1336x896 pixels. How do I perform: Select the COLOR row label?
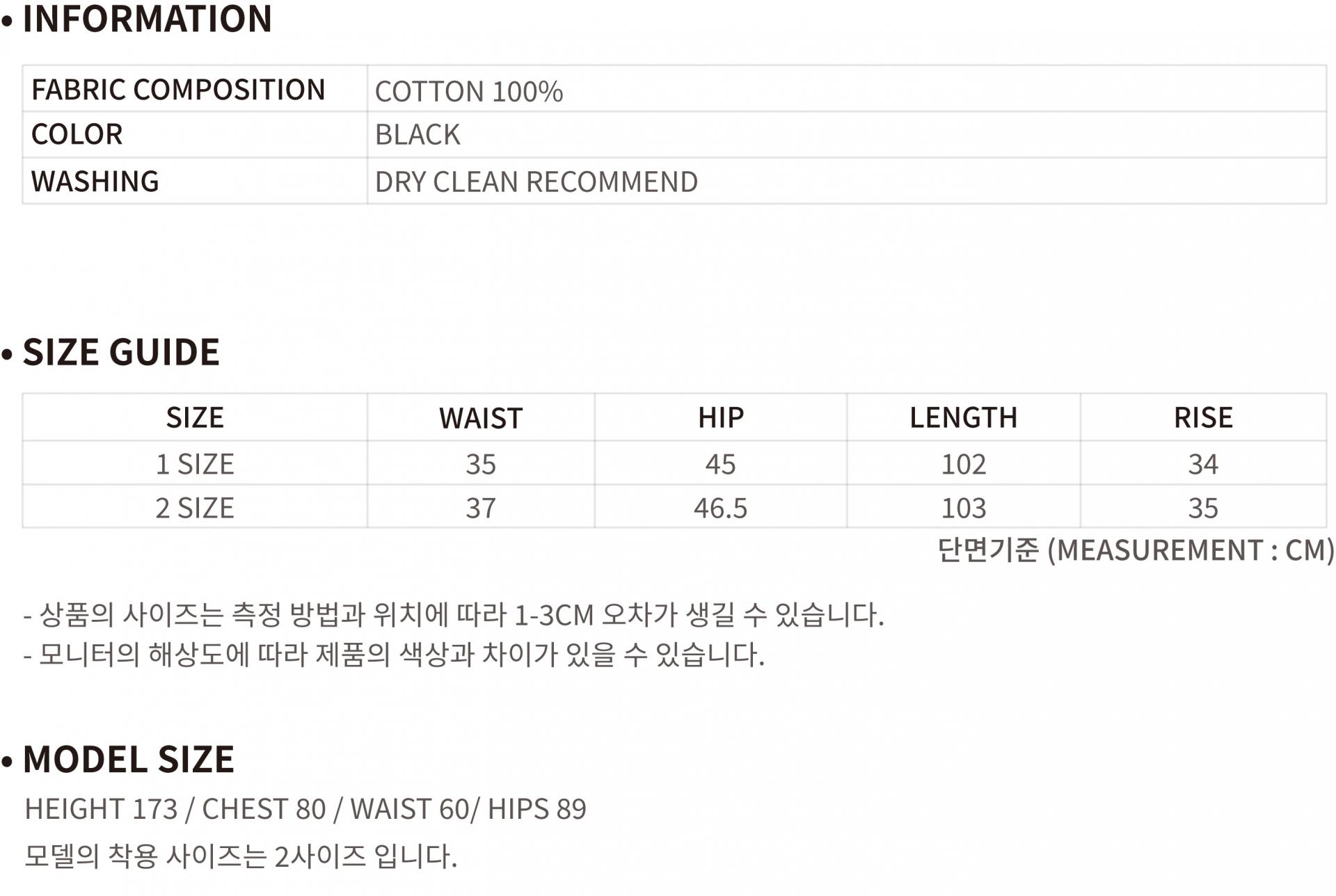(x=77, y=134)
